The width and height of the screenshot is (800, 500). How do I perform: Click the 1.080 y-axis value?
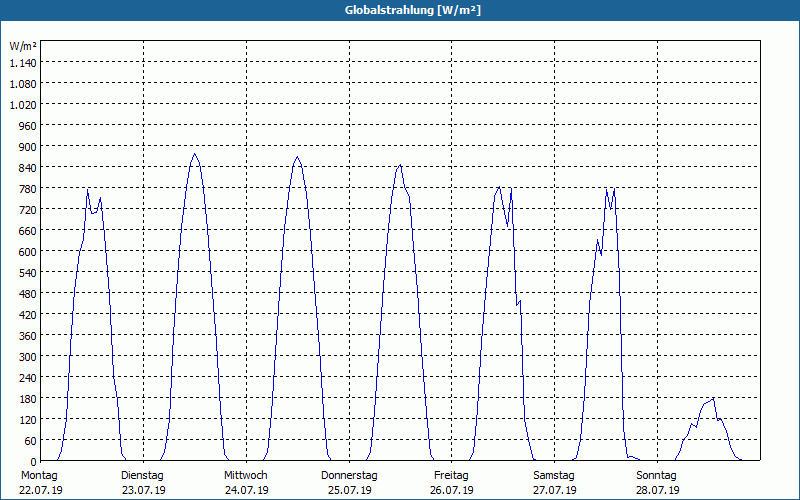coord(23,84)
